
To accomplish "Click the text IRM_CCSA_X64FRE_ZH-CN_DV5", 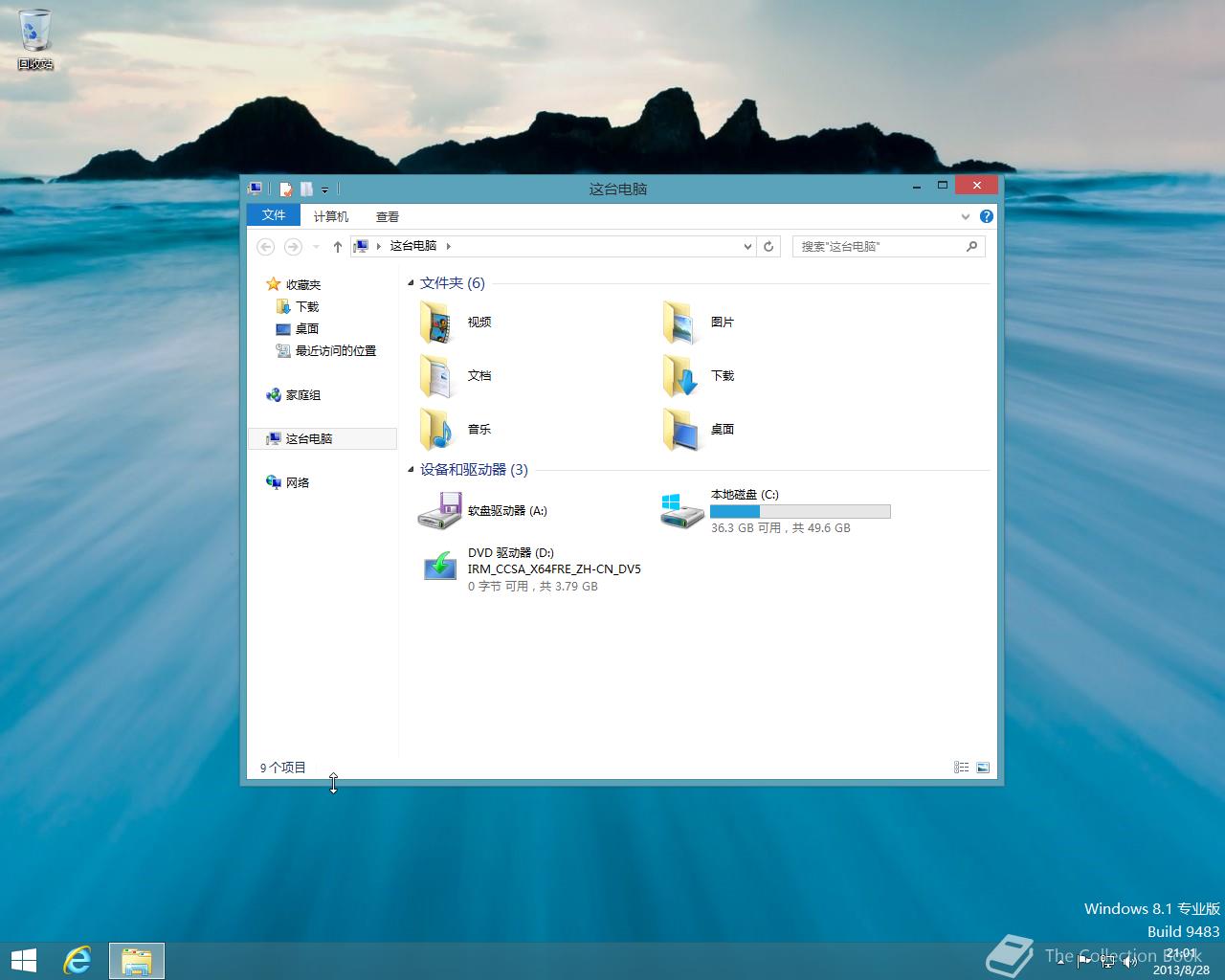I will click(554, 569).
